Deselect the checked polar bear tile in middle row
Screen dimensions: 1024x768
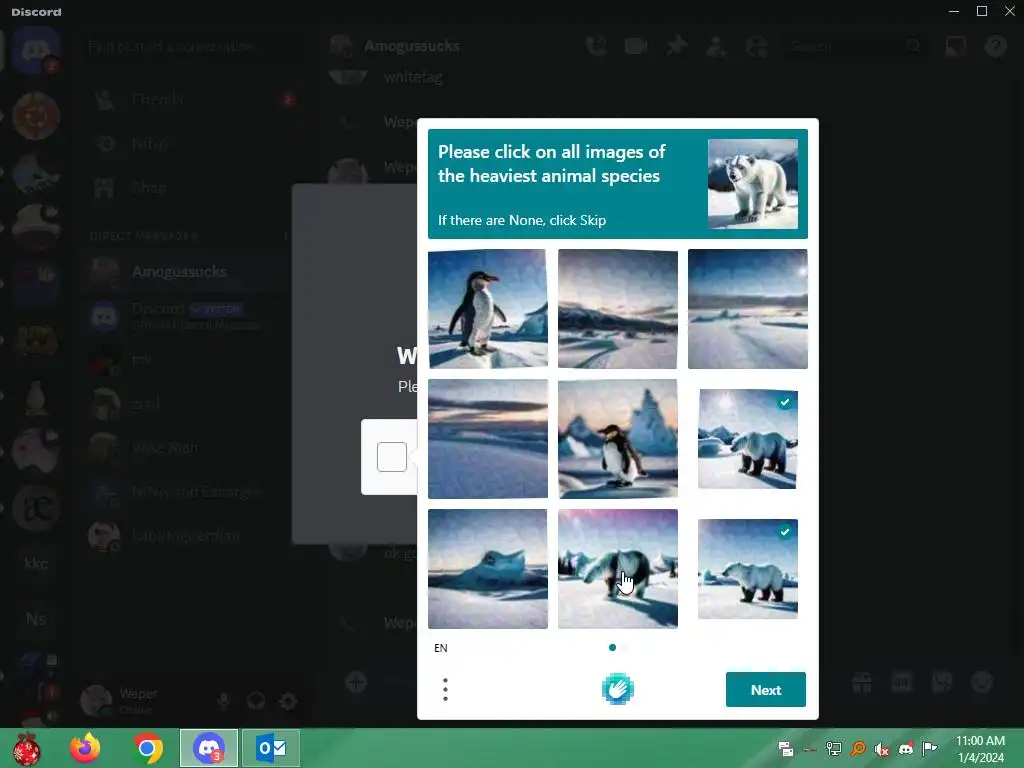click(748, 438)
